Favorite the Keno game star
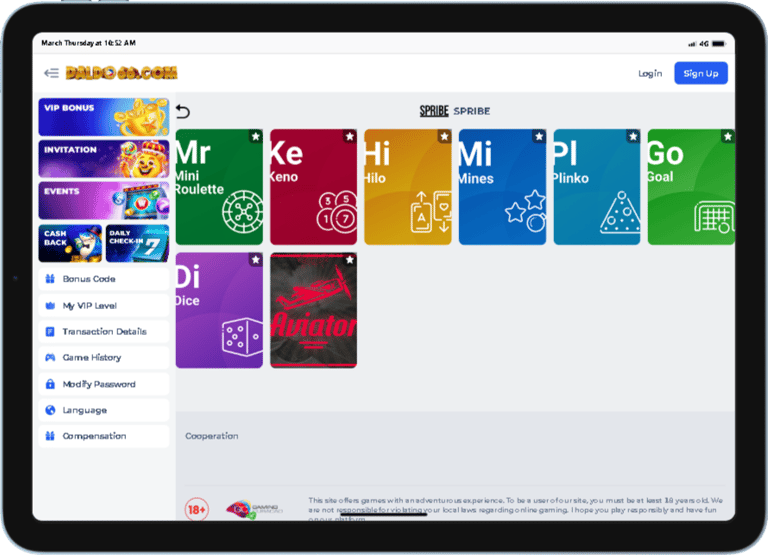 pos(350,137)
